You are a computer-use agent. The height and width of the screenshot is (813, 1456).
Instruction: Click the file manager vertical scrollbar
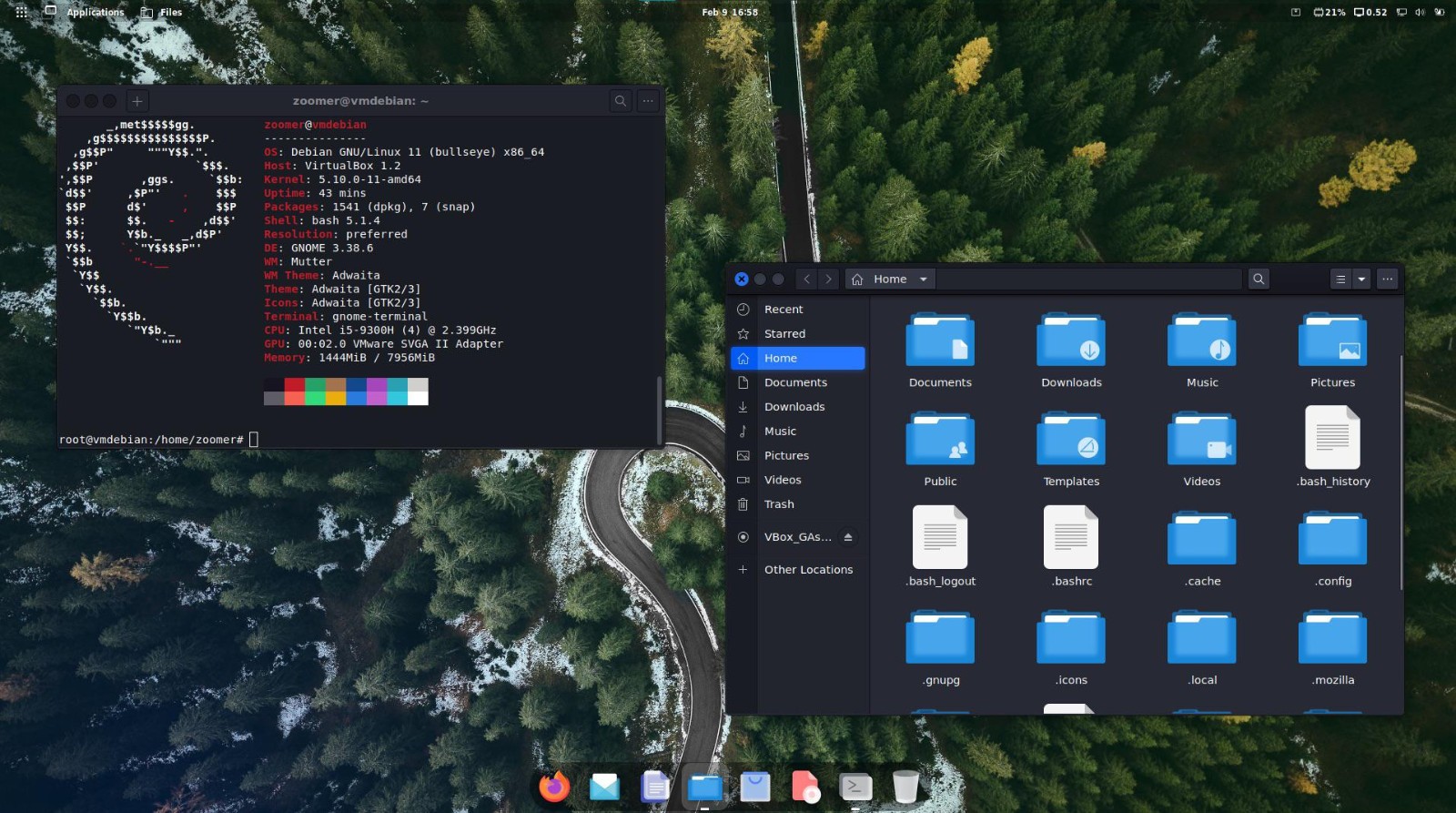point(1401,473)
